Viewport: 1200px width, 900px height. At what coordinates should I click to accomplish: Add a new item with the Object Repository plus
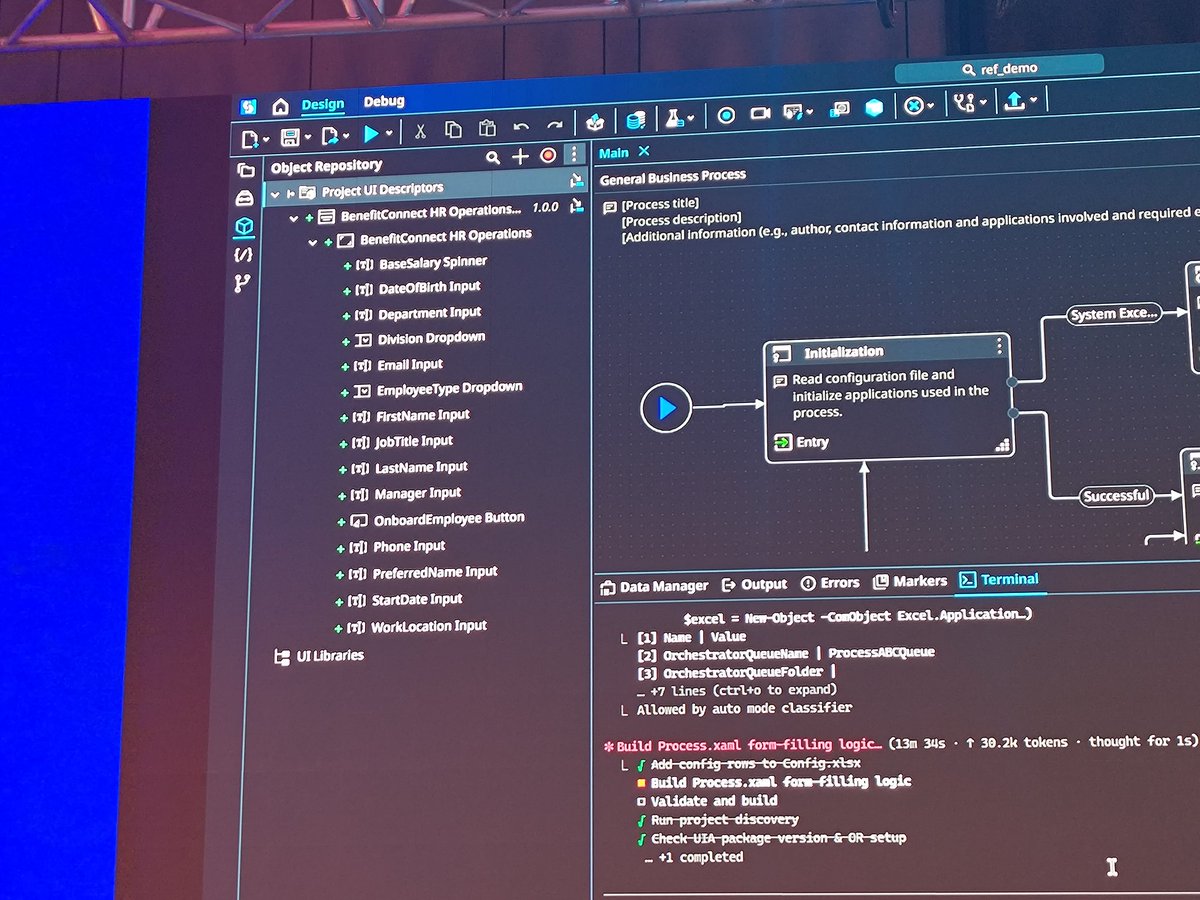click(x=520, y=157)
